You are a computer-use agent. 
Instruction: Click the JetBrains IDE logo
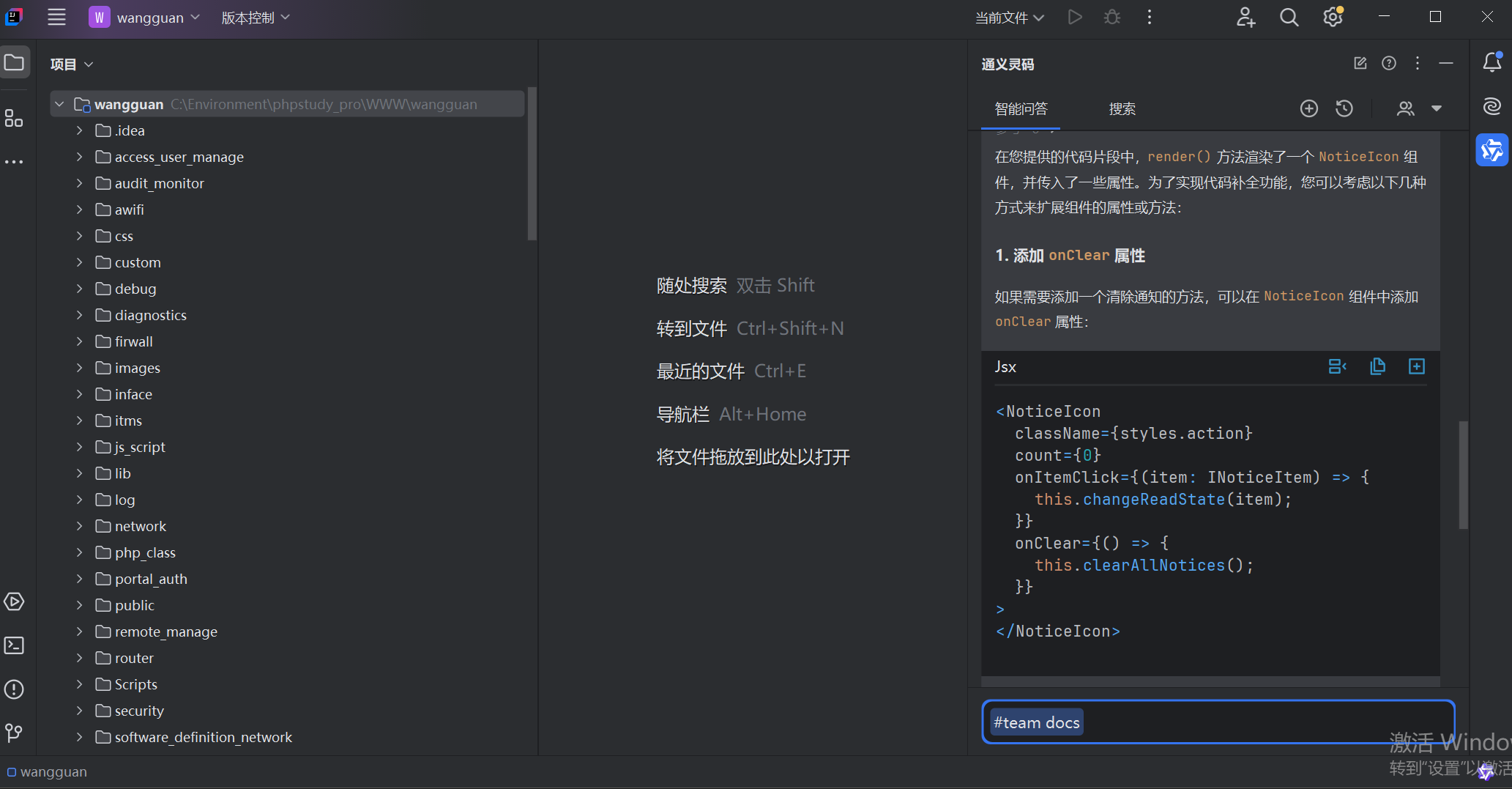14,17
